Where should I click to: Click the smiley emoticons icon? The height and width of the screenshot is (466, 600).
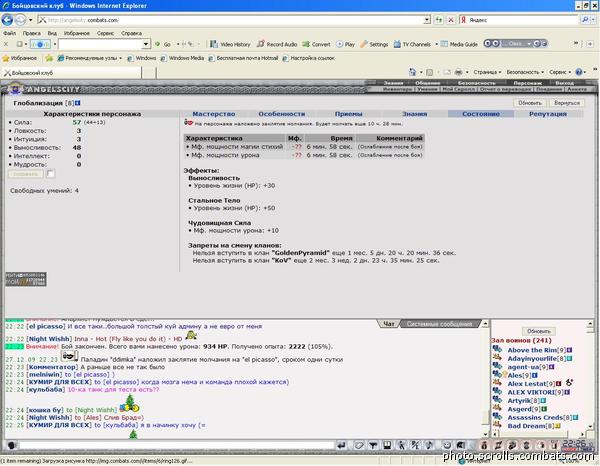coord(447,445)
